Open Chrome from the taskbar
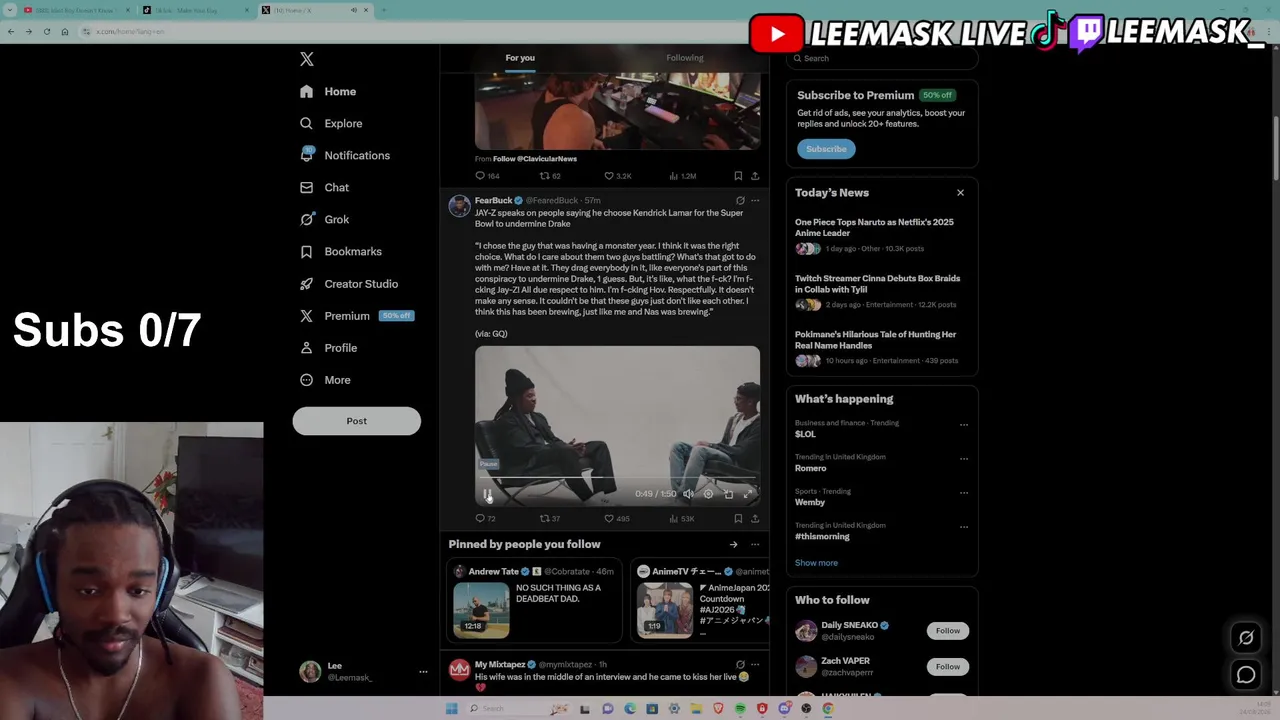The width and height of the screenshot is (1280, 720). tap(828, 708)
